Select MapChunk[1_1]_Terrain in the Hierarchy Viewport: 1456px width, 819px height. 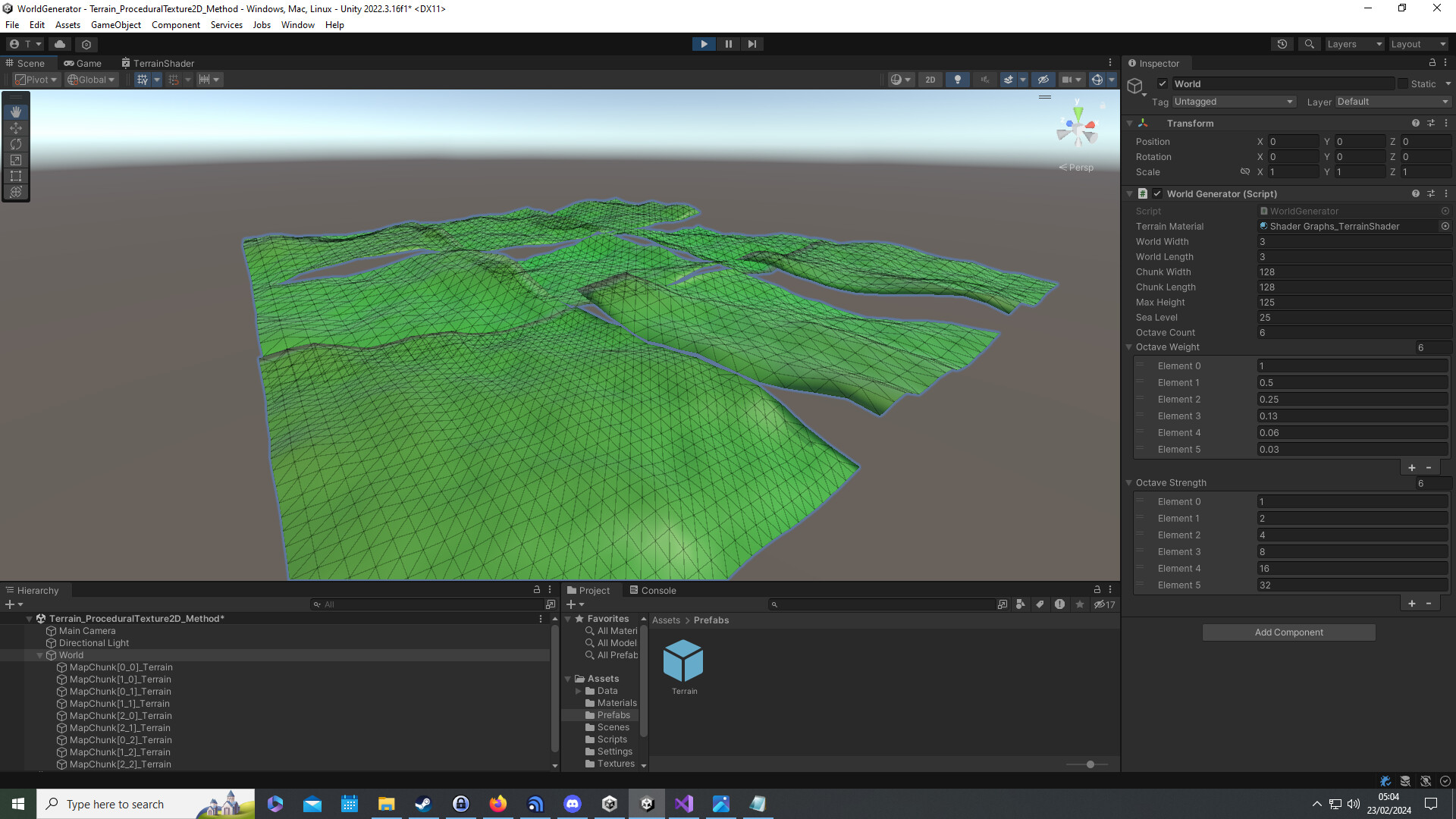tap(118, 703)
